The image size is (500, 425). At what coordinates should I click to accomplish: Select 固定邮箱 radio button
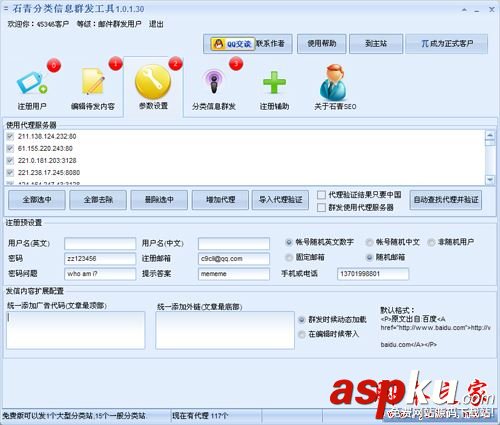click(289, 257)
